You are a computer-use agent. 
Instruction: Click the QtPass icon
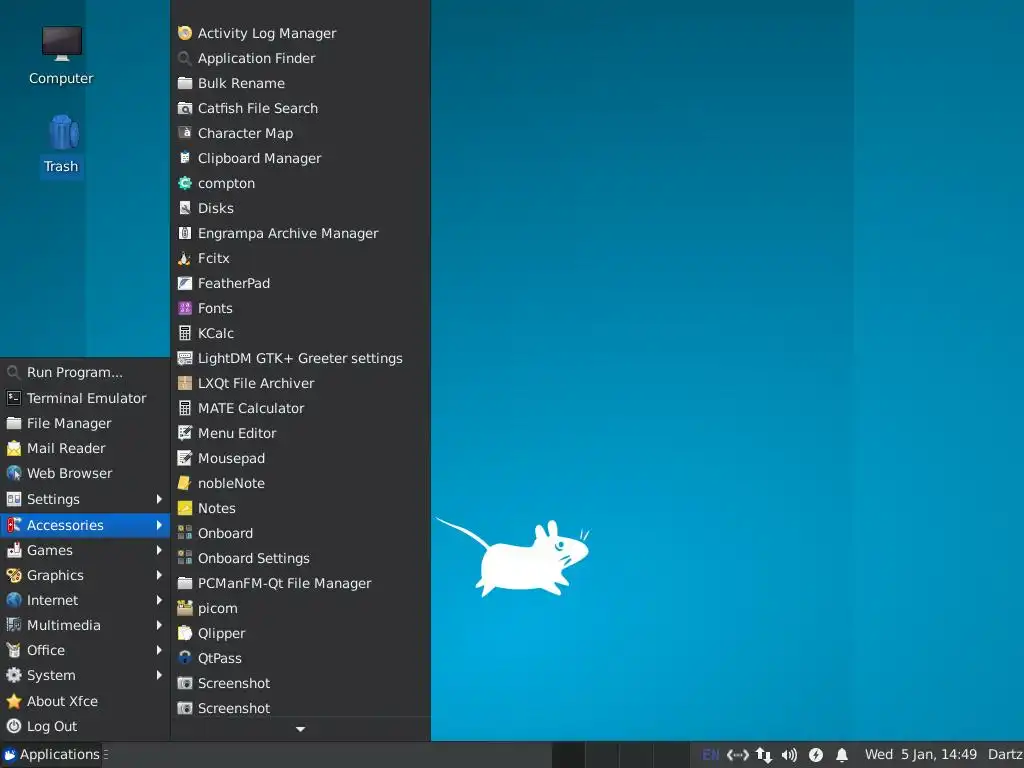(185, 658)
